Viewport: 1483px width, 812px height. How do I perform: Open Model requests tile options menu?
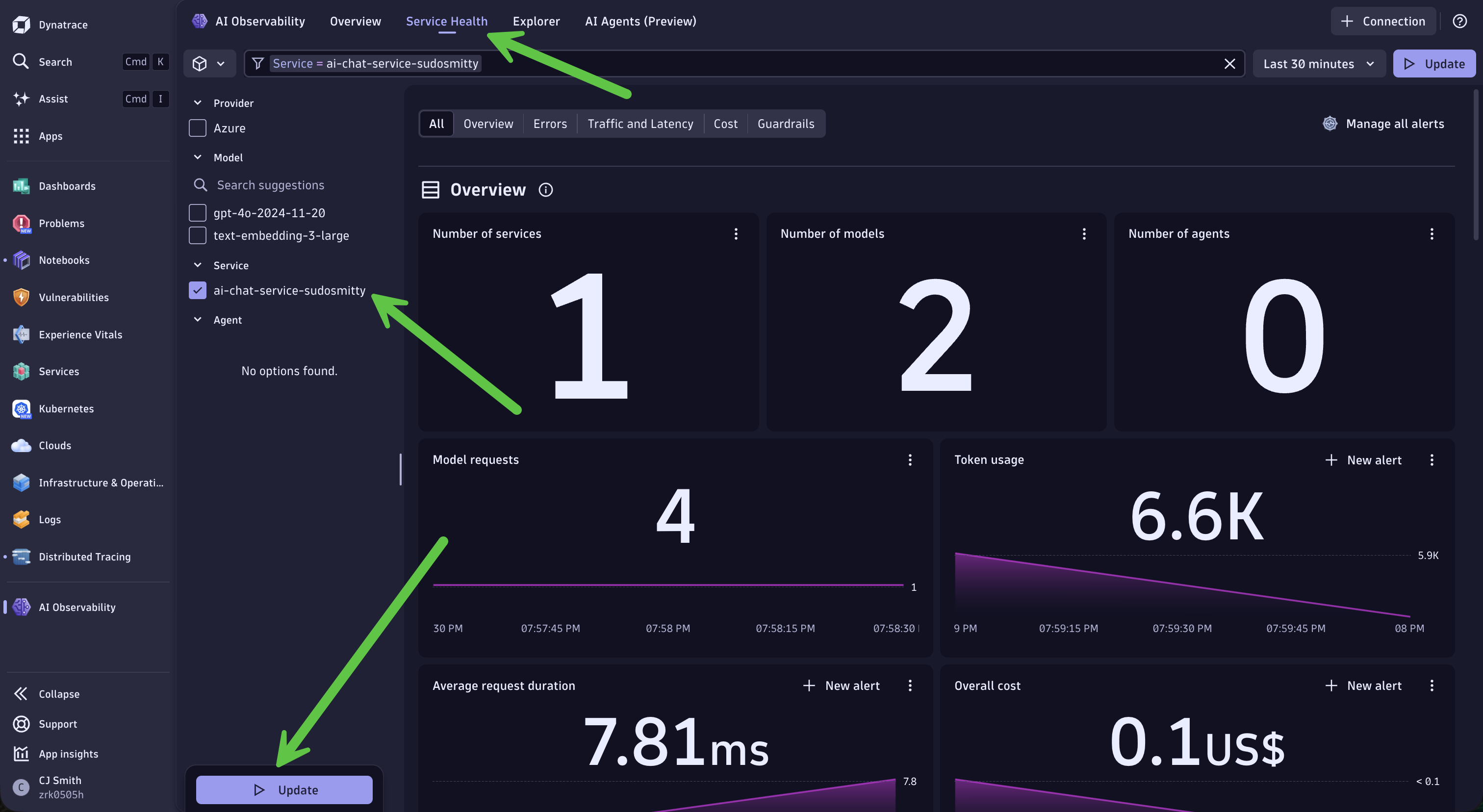pyautogui.click(x=910, y=460)
